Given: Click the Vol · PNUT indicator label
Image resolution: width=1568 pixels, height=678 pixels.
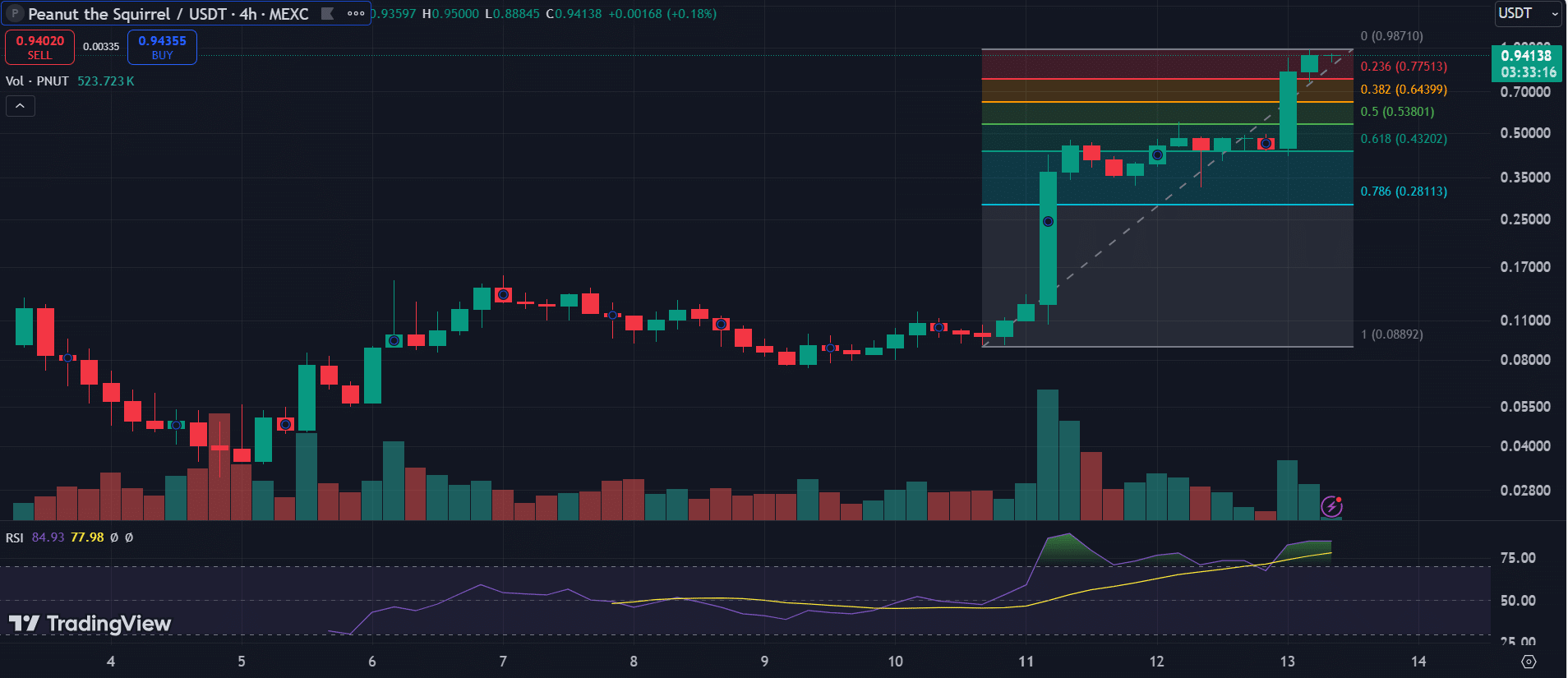Looking at the screenshot, I should click(37, 81).
